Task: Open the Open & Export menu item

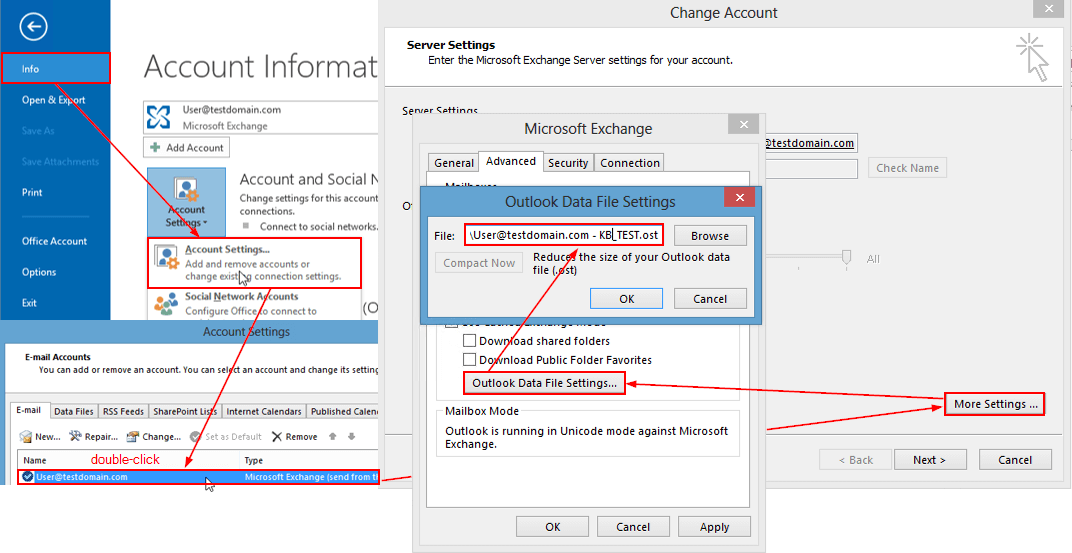Action: pyautogui.click(x=53, y=100)
